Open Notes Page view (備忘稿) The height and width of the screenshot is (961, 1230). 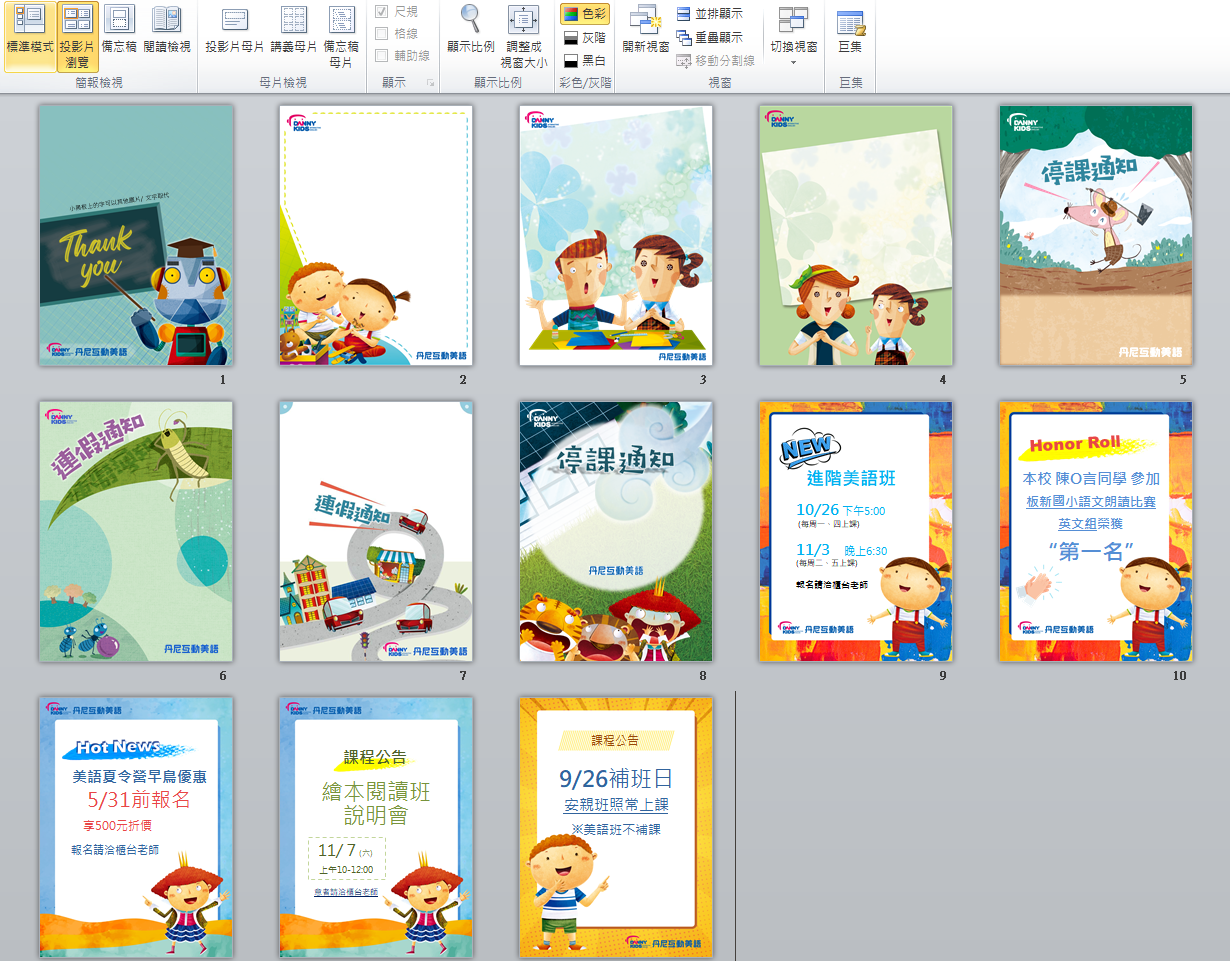119,30
